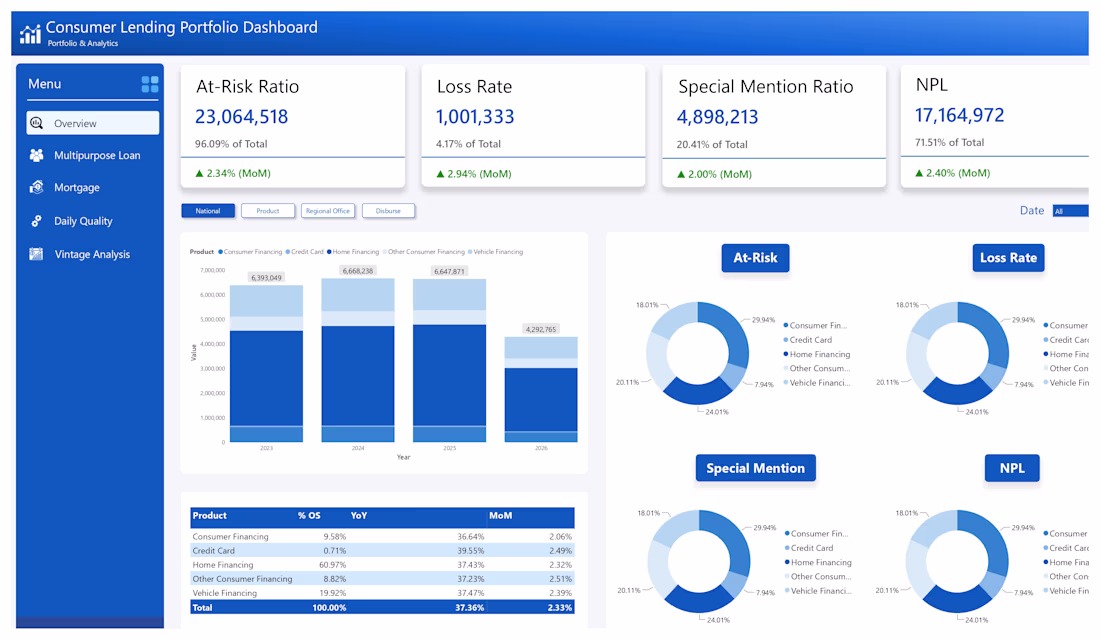Click the NPL chart title button
This screenshot has height=640, width=1100.
[x=1012, y=468]
